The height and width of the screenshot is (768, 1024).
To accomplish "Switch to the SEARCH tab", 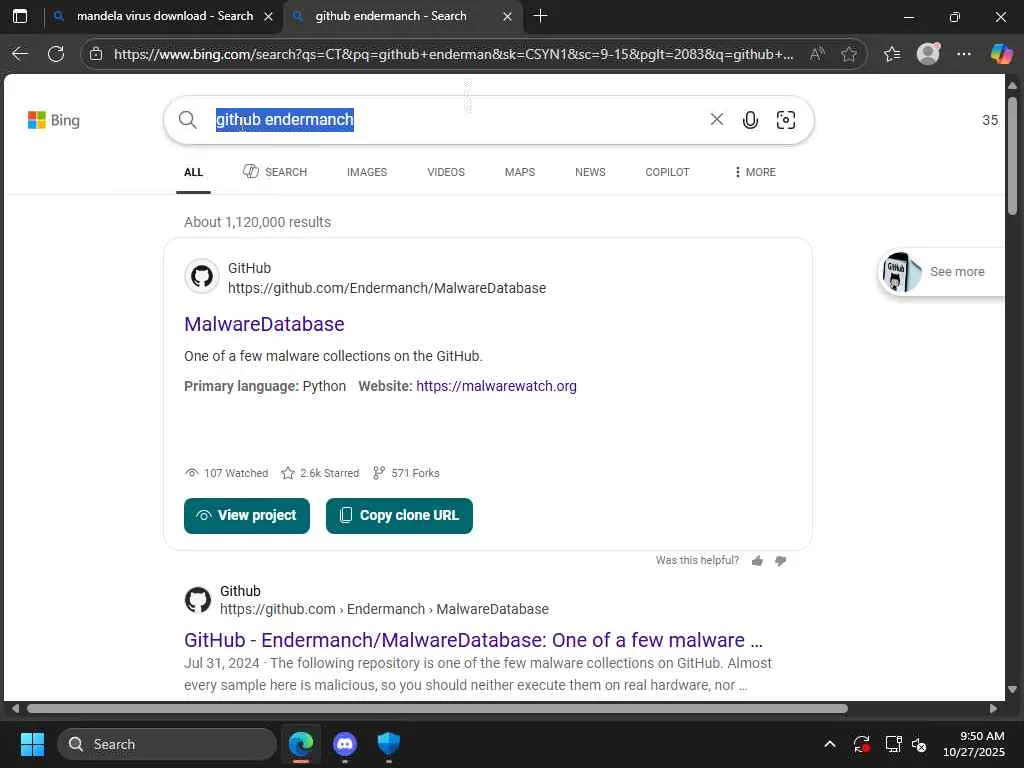I will click(275, 172).
